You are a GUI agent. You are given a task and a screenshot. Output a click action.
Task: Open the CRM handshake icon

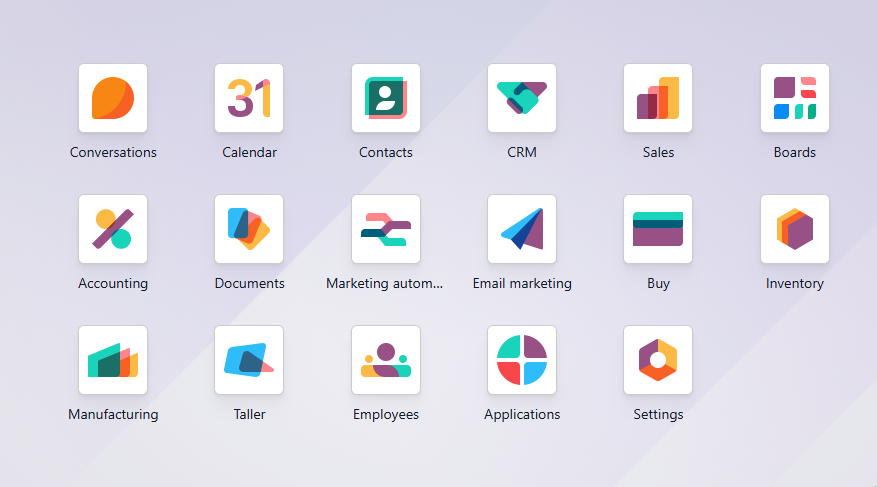(x=522, y=98)
